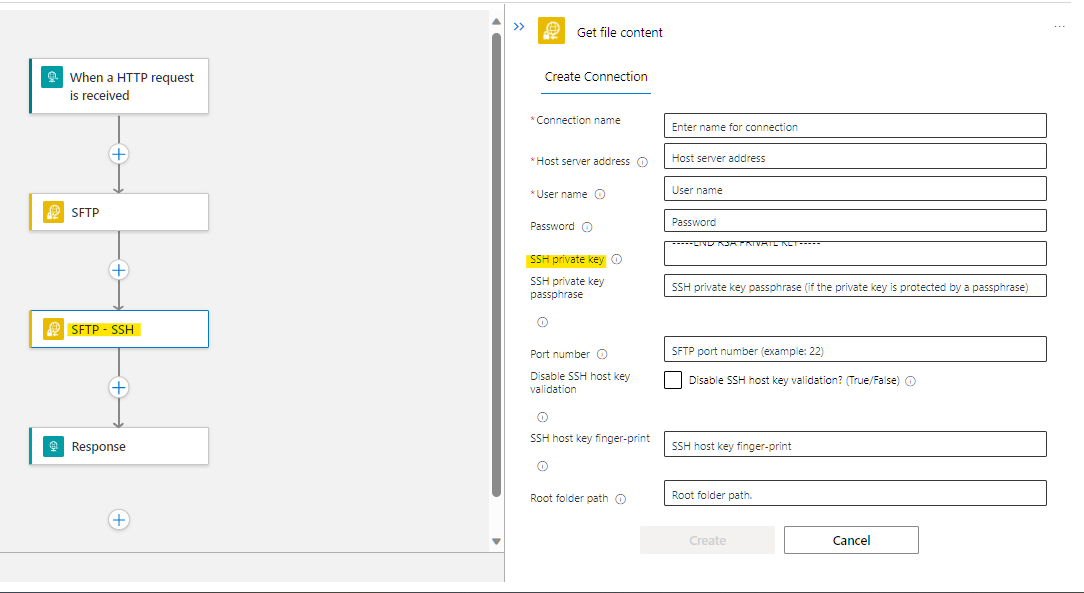Click the Get file content connector icon
This screenshot has height=593, width=1084.
pos(551,31)
